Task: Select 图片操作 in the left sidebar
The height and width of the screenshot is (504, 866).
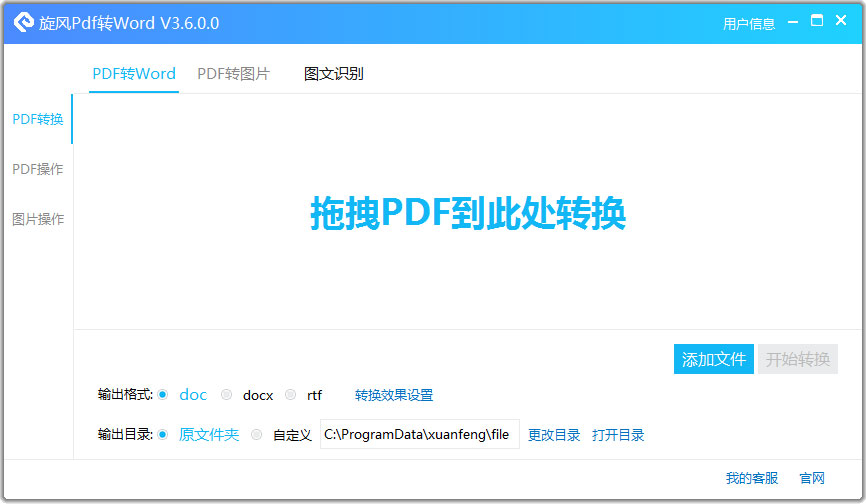Action: [38, 219]
